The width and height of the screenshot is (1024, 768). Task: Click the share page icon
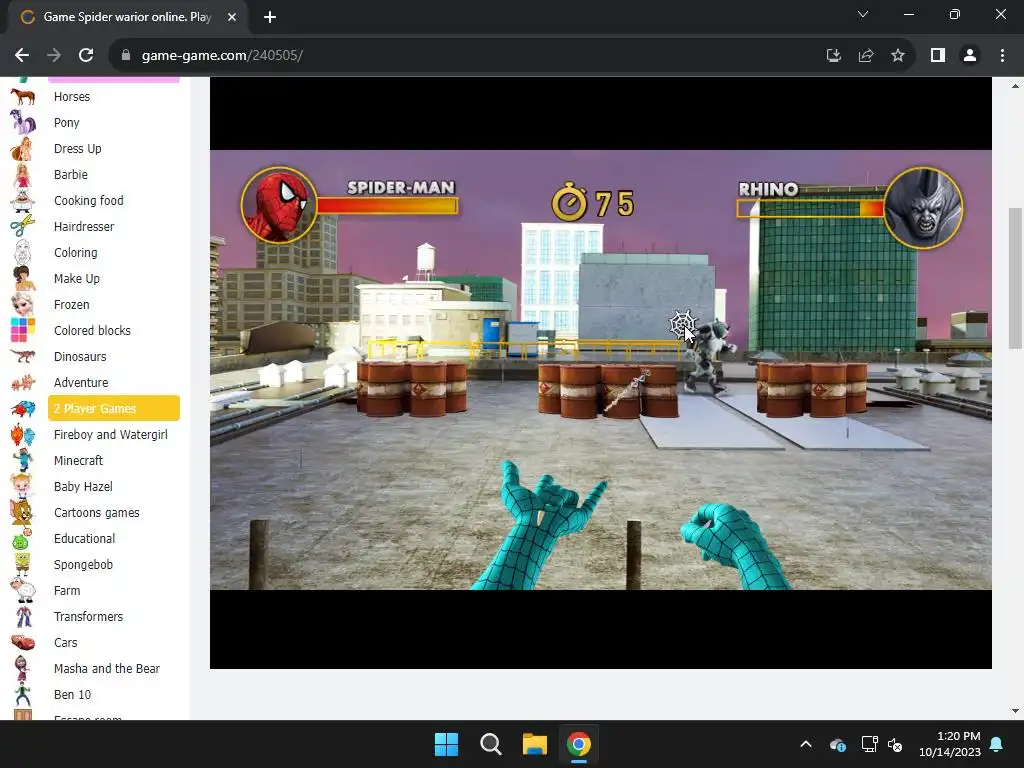click(866, 56)
